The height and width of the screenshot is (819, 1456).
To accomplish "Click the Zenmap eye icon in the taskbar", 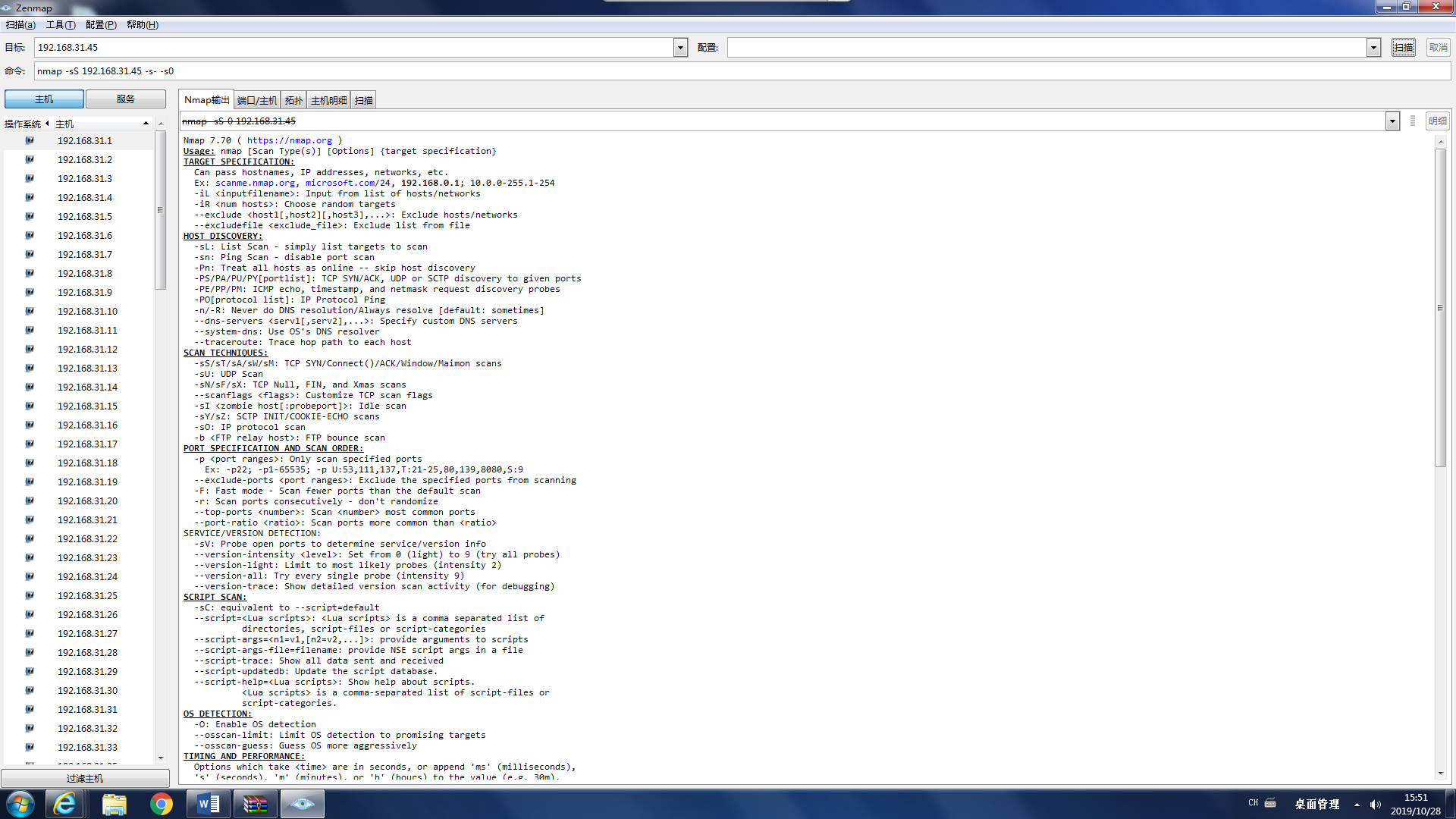I will coord(302,804).
